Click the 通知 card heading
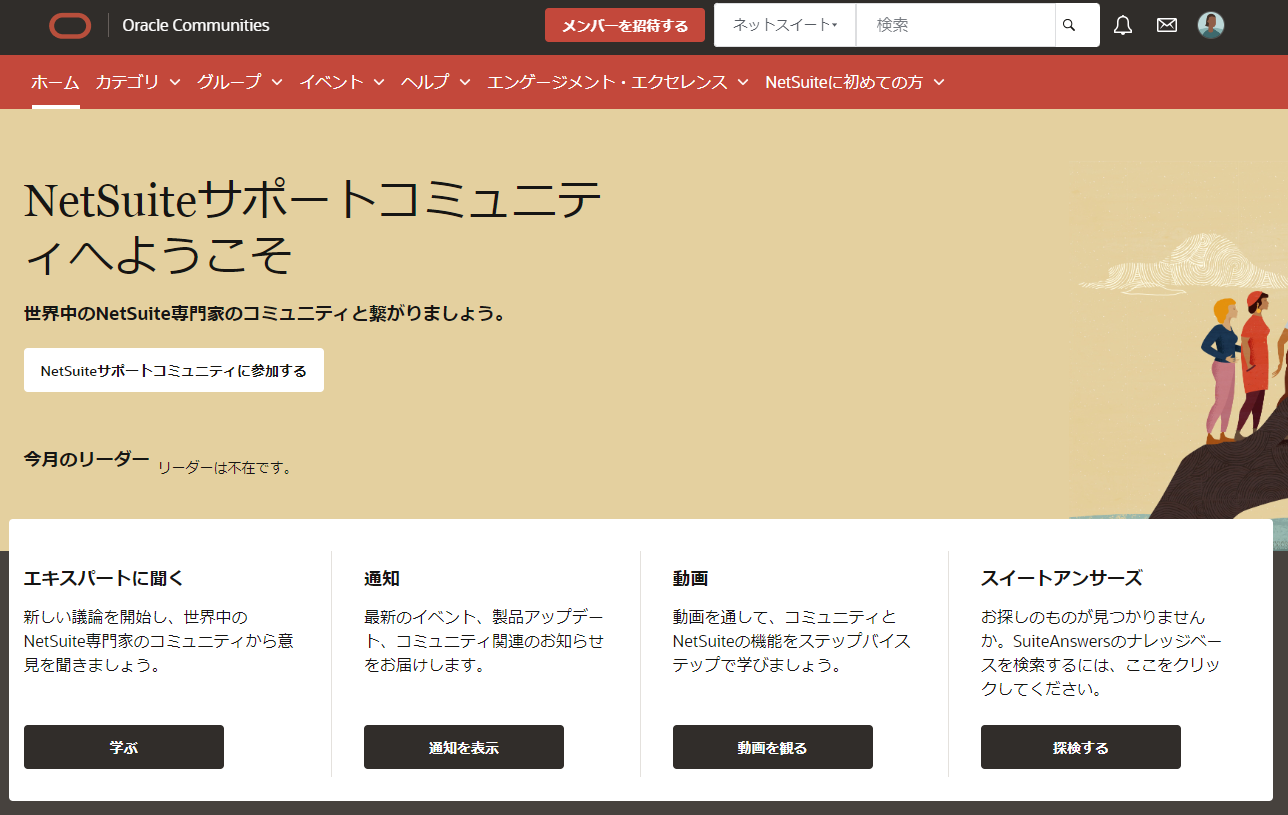 (382, 578)
